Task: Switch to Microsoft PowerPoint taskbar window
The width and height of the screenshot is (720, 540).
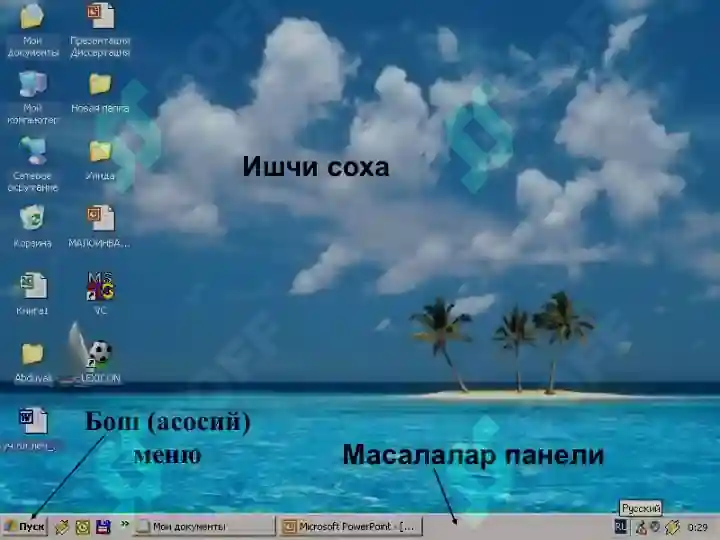Action: (x=351, y=526)
